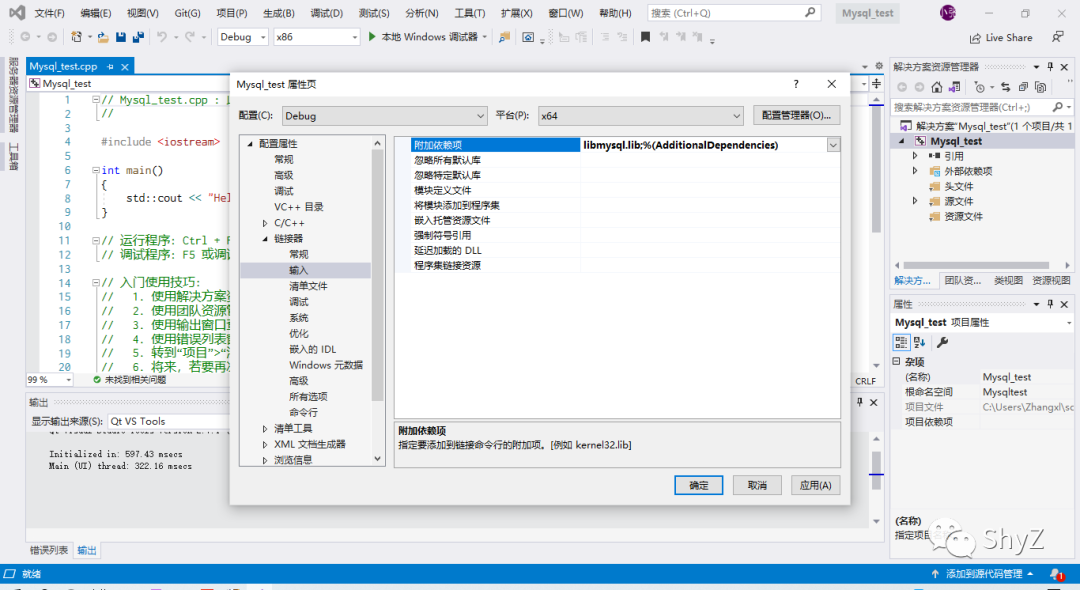Select 所有选项 in the property tree
The height and width of the screenshot is (590, 1080).
(x=308, y=397)
